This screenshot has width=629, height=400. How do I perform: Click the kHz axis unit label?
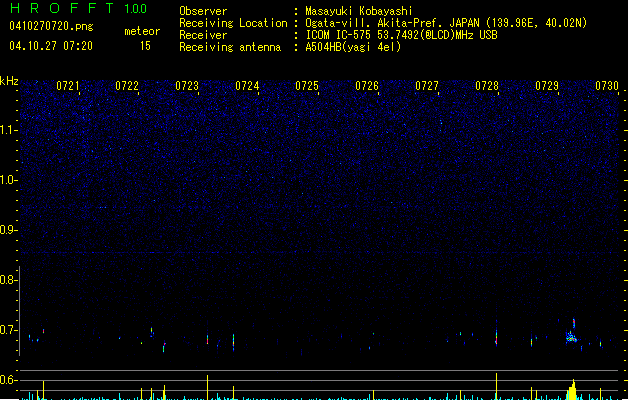[x=9, y=81]
